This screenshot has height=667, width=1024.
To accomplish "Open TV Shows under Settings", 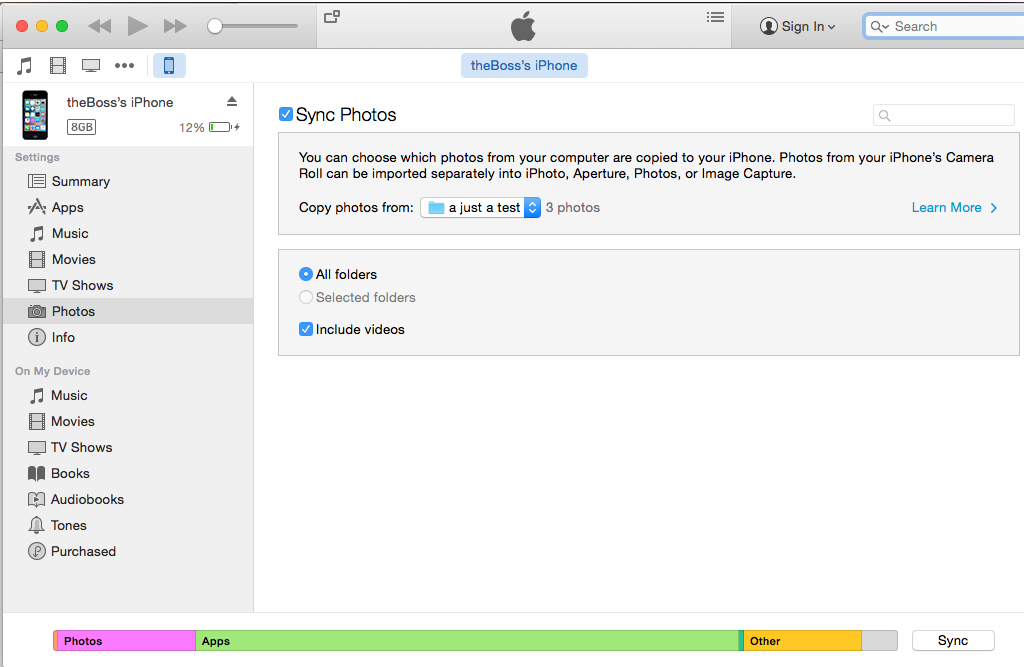I will (128, 285).
